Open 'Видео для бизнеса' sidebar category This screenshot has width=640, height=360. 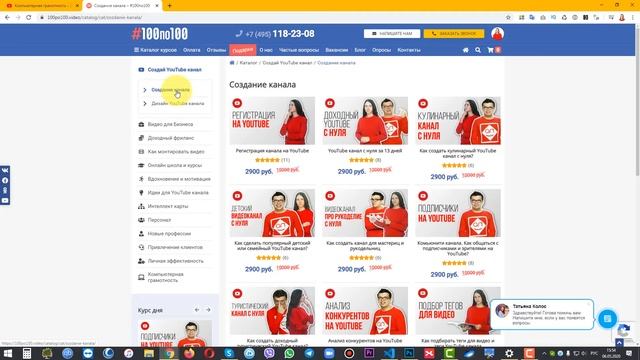[170, 124]
